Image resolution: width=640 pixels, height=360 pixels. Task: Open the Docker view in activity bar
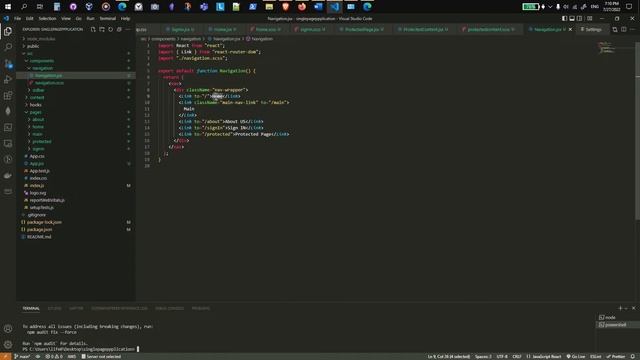[x=8, y=175]
